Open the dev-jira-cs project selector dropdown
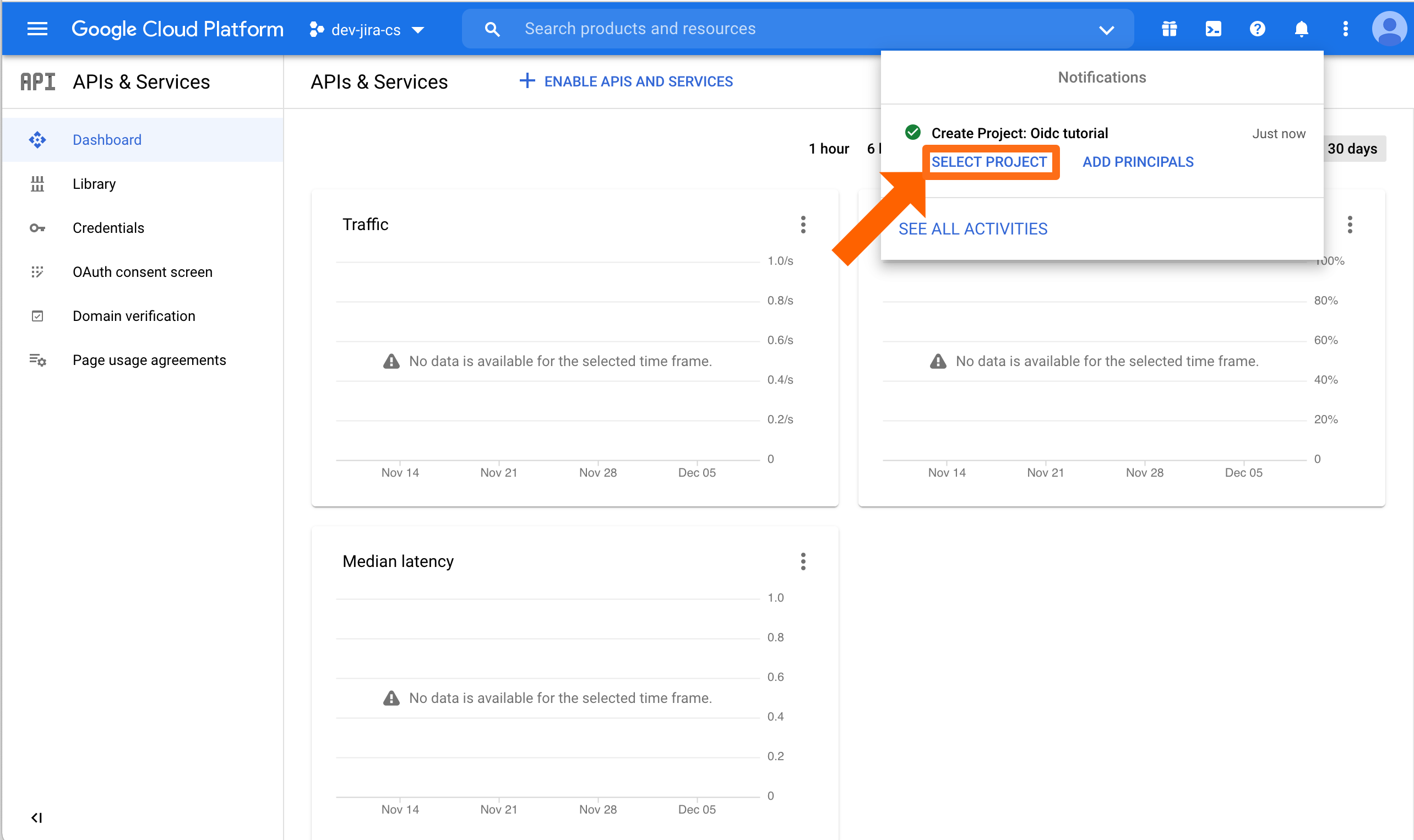 pos(367,29)
